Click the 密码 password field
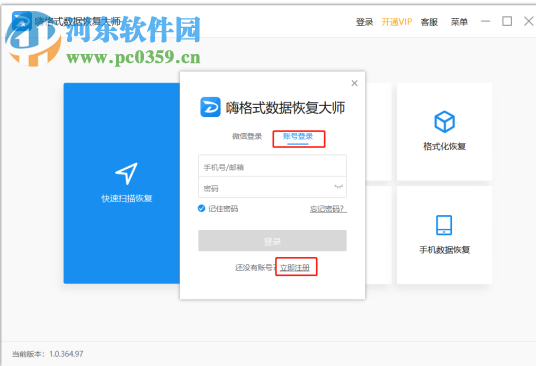This screenshot has width=536, height=366. pos(272,187)
